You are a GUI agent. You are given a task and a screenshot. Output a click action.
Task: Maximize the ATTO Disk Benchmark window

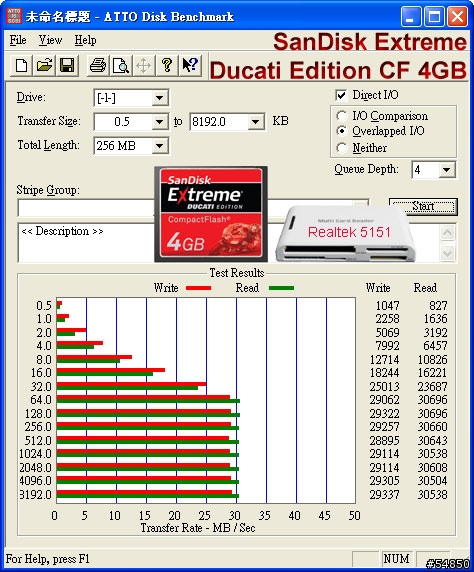coord(434,17)
